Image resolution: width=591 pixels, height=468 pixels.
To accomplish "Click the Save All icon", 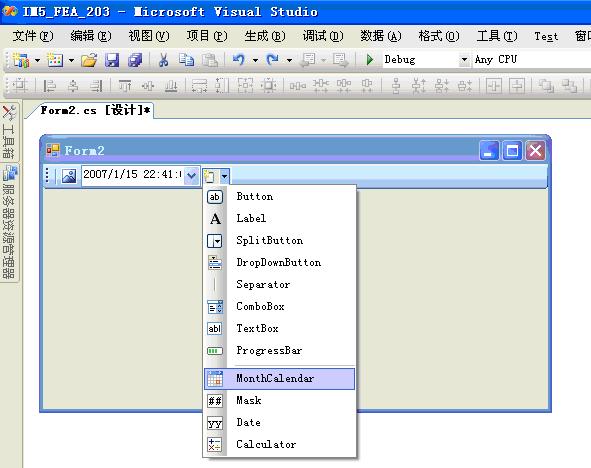I will coord(135,60).
